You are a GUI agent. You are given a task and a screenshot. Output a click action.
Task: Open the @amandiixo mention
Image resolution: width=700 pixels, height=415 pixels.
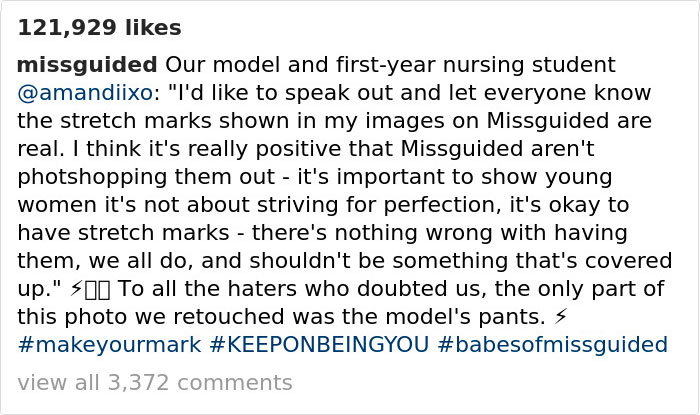pos(84,93)
